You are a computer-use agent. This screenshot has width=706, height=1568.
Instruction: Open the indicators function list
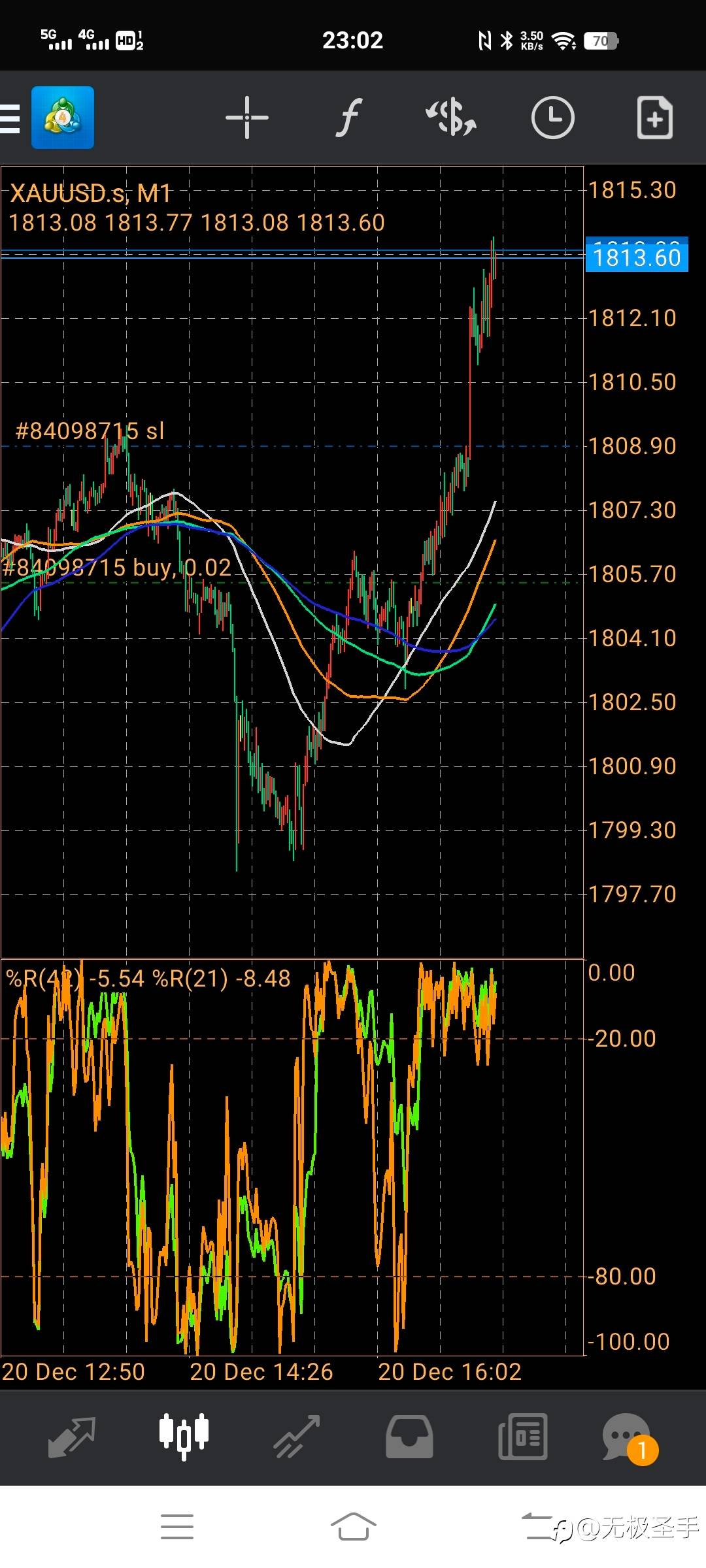(x=349, y=118)
